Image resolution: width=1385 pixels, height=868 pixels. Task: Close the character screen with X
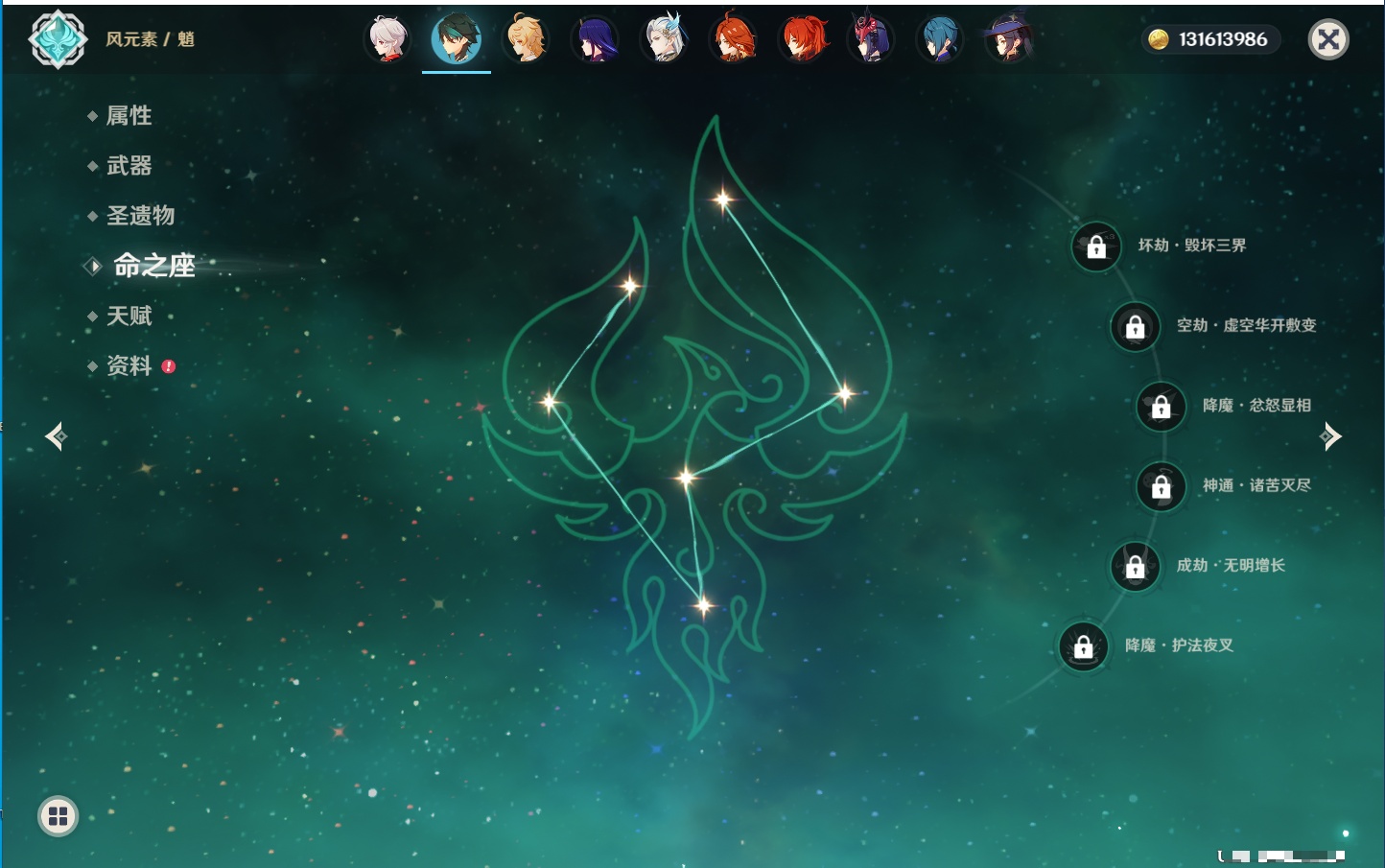coord(1328,39)
